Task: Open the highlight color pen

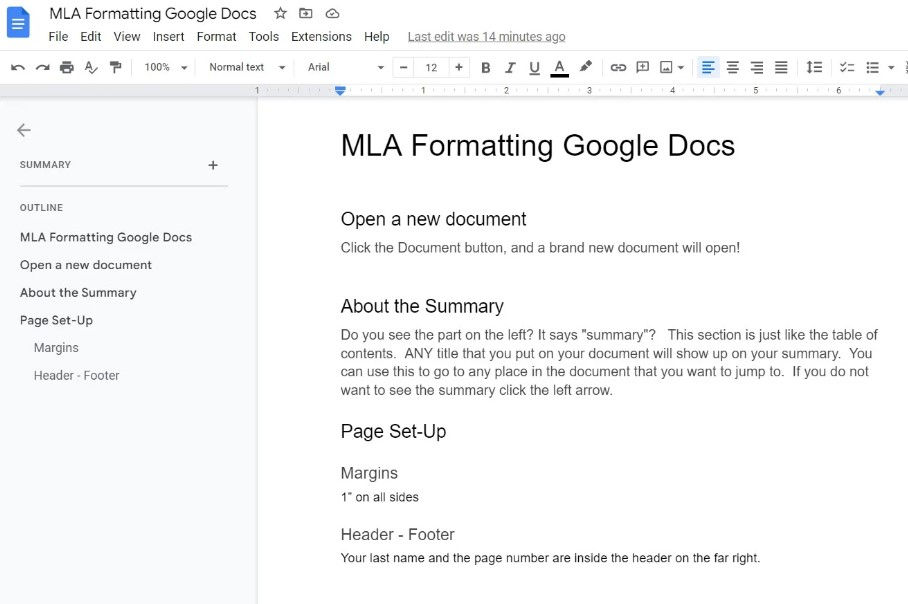Action: (585, 67)
